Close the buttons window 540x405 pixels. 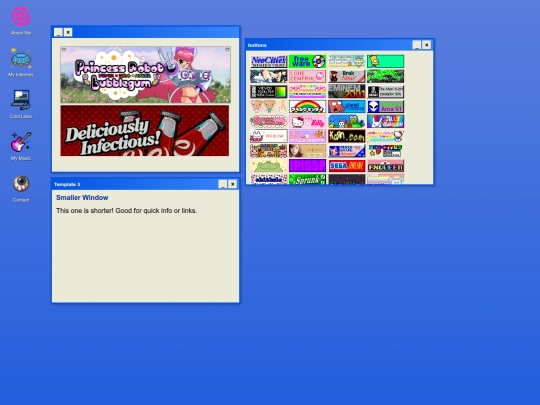[427, 45]
